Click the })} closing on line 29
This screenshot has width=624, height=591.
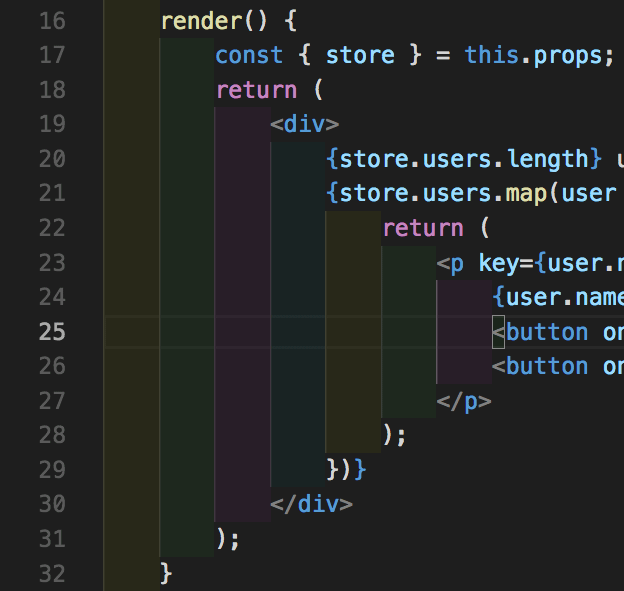tap(346, 470)
